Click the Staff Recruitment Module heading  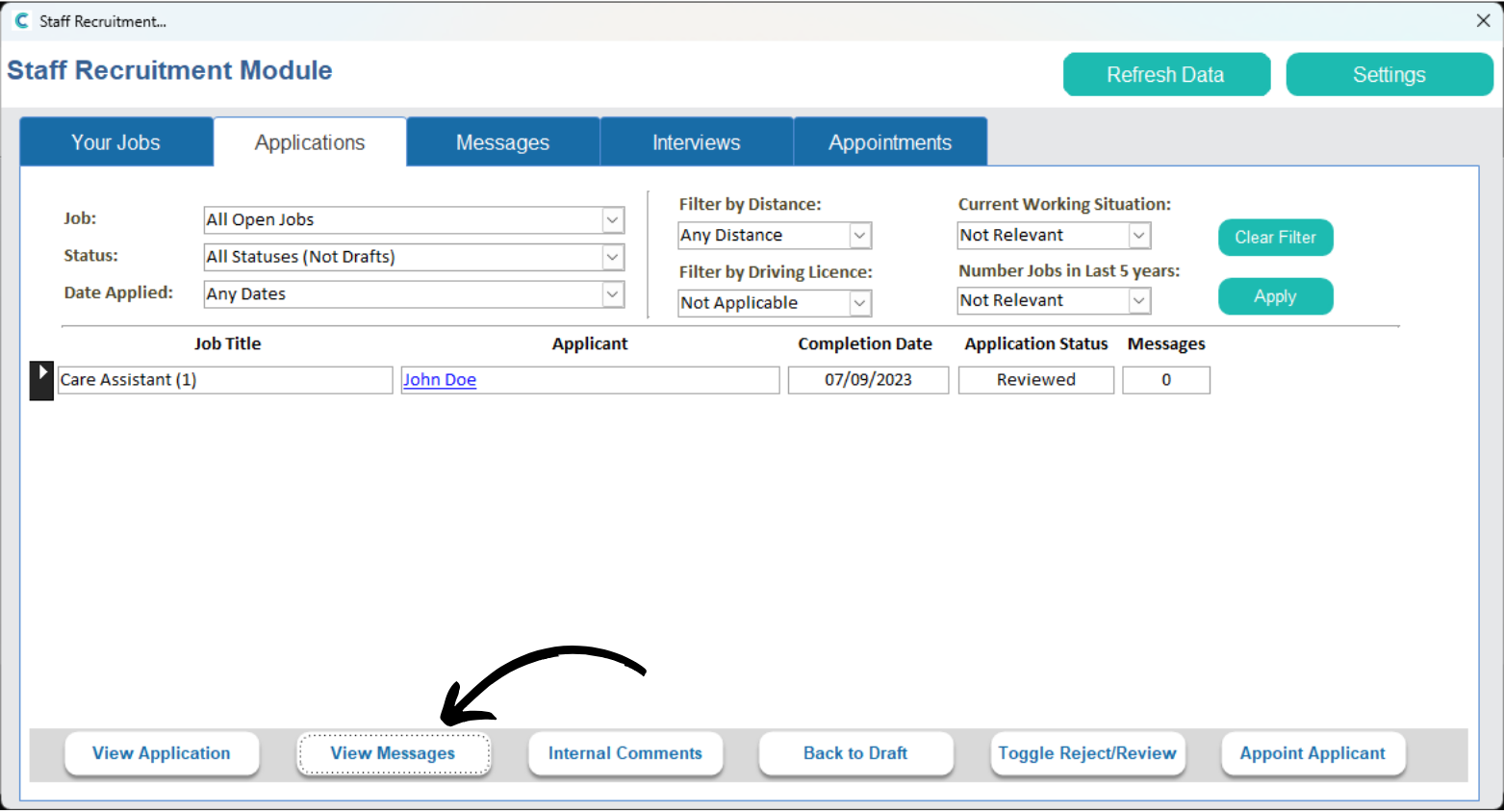click(x=169, y=70)
